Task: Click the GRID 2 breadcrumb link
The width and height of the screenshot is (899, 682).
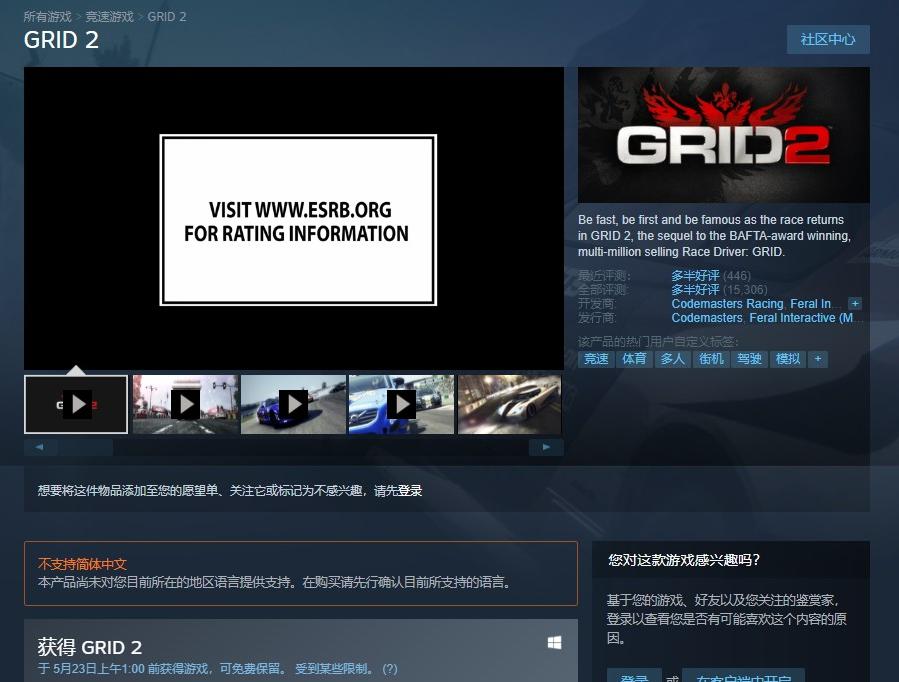Action: [167, 17]
